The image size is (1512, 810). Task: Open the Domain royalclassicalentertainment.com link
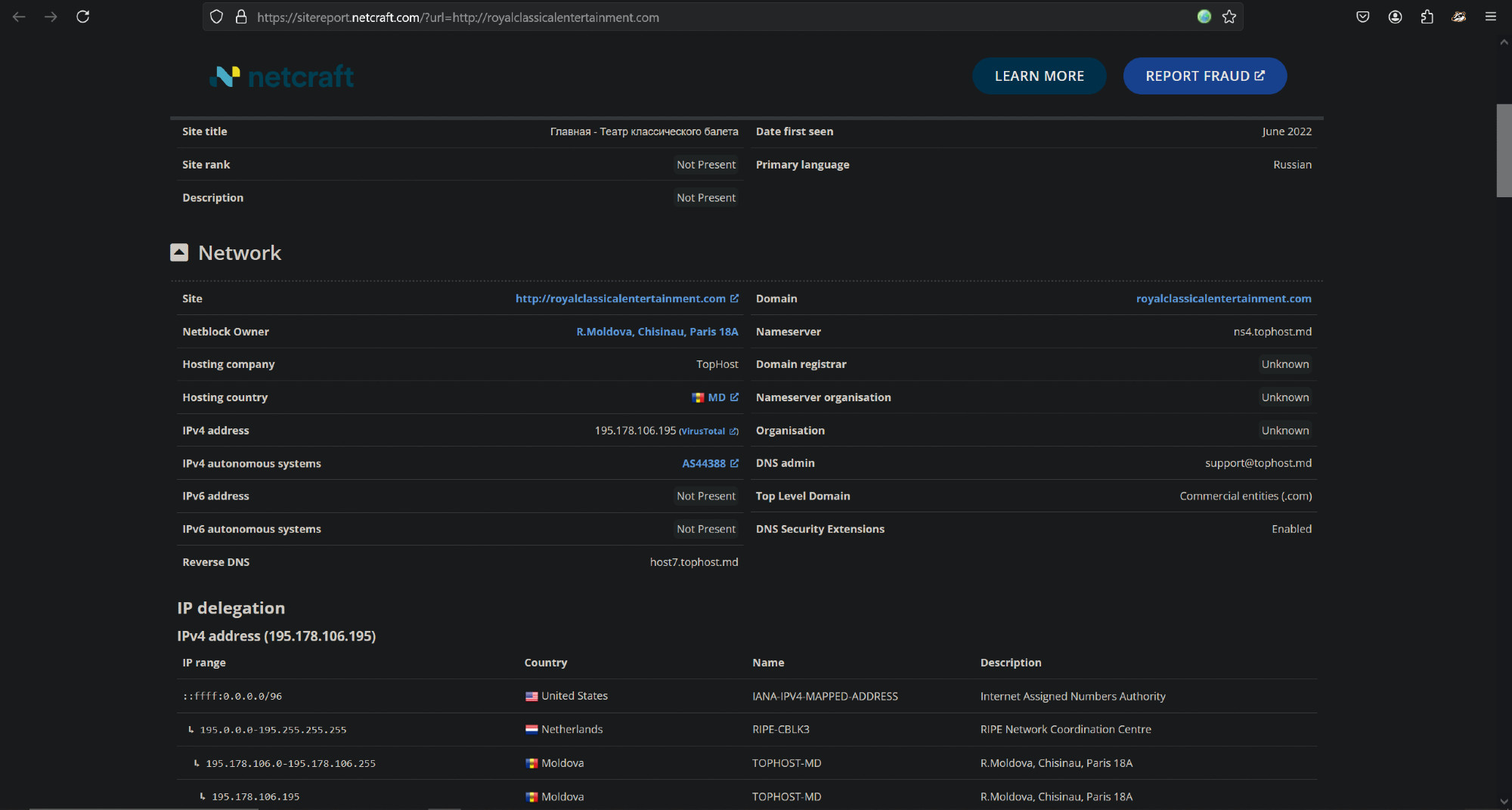point(1224,298)
